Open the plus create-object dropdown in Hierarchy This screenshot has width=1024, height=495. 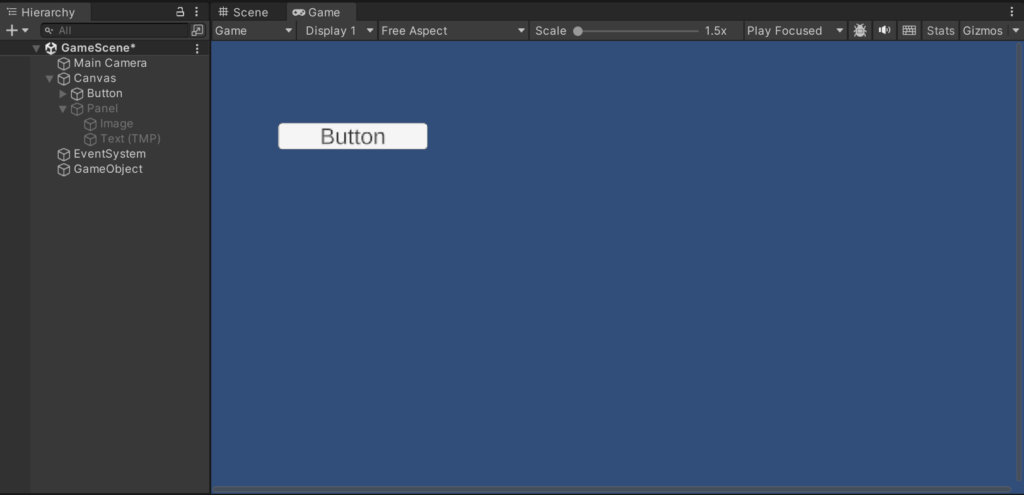[17, 30]
